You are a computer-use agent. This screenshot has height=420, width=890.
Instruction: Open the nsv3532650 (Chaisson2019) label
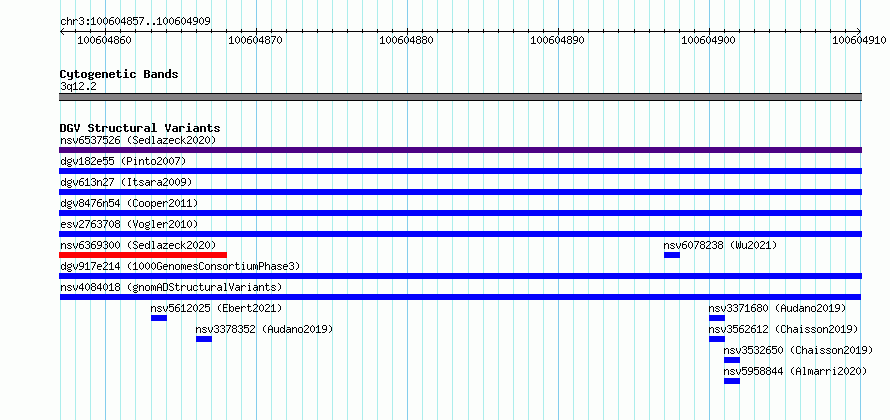point(799,350)
